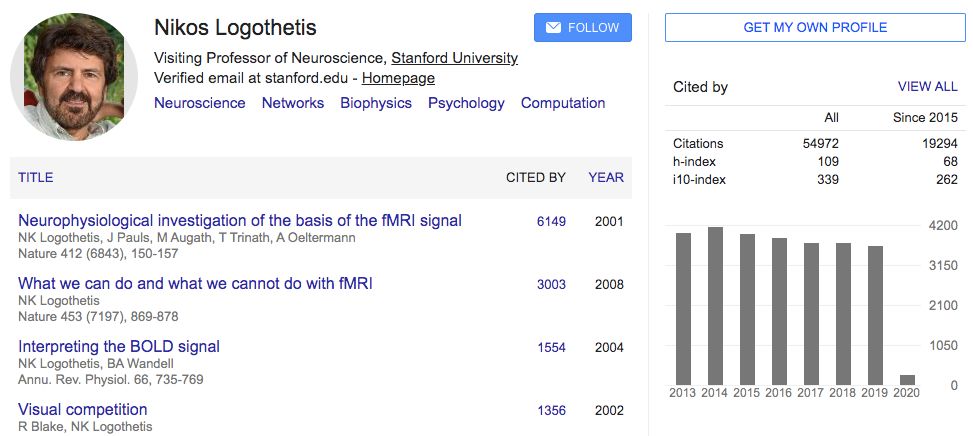Sort publications by Year column
The height and width of the screenshot is (436, 973).
click(605, 178)
